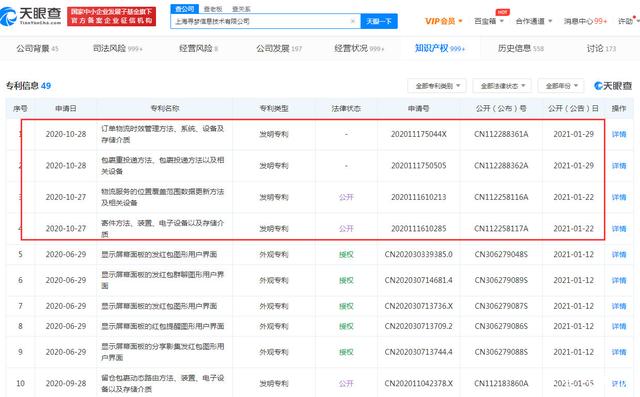Click 详情 for patent CN112288362A

[x=619, y=166]
